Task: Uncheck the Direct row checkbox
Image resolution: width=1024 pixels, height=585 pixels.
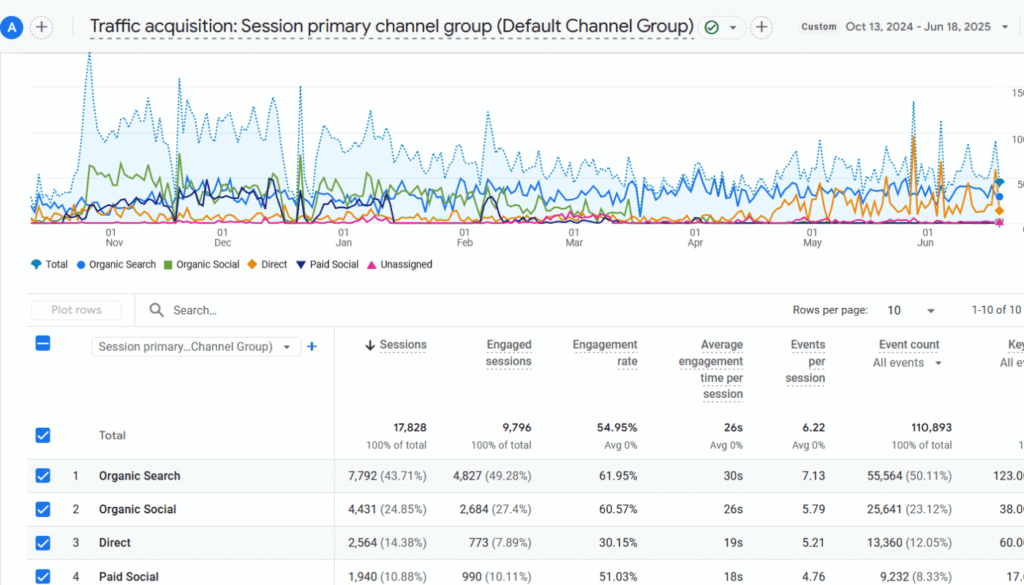Action: click(x=43, y=543)
